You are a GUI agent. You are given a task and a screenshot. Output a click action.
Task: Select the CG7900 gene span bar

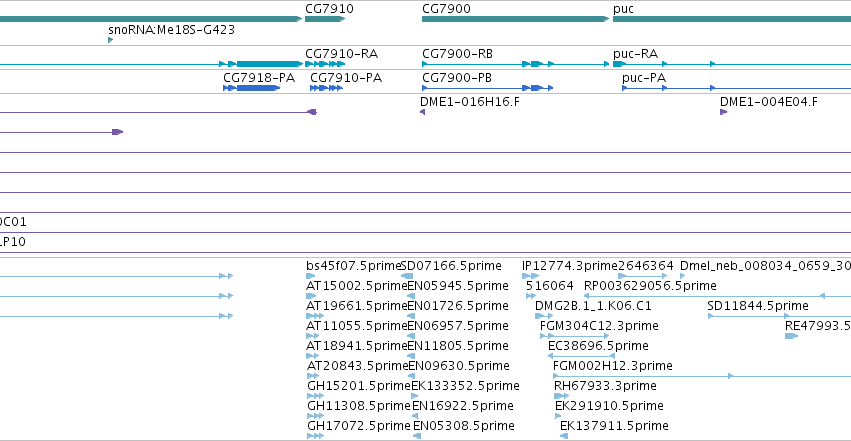515,19
